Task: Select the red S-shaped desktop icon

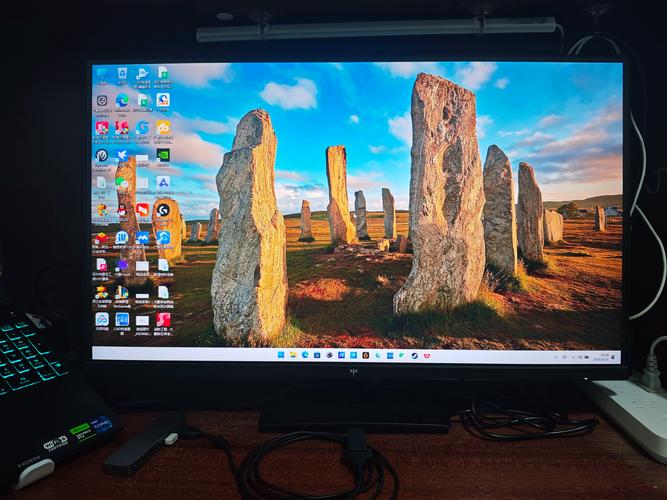Action: [163, 318]
